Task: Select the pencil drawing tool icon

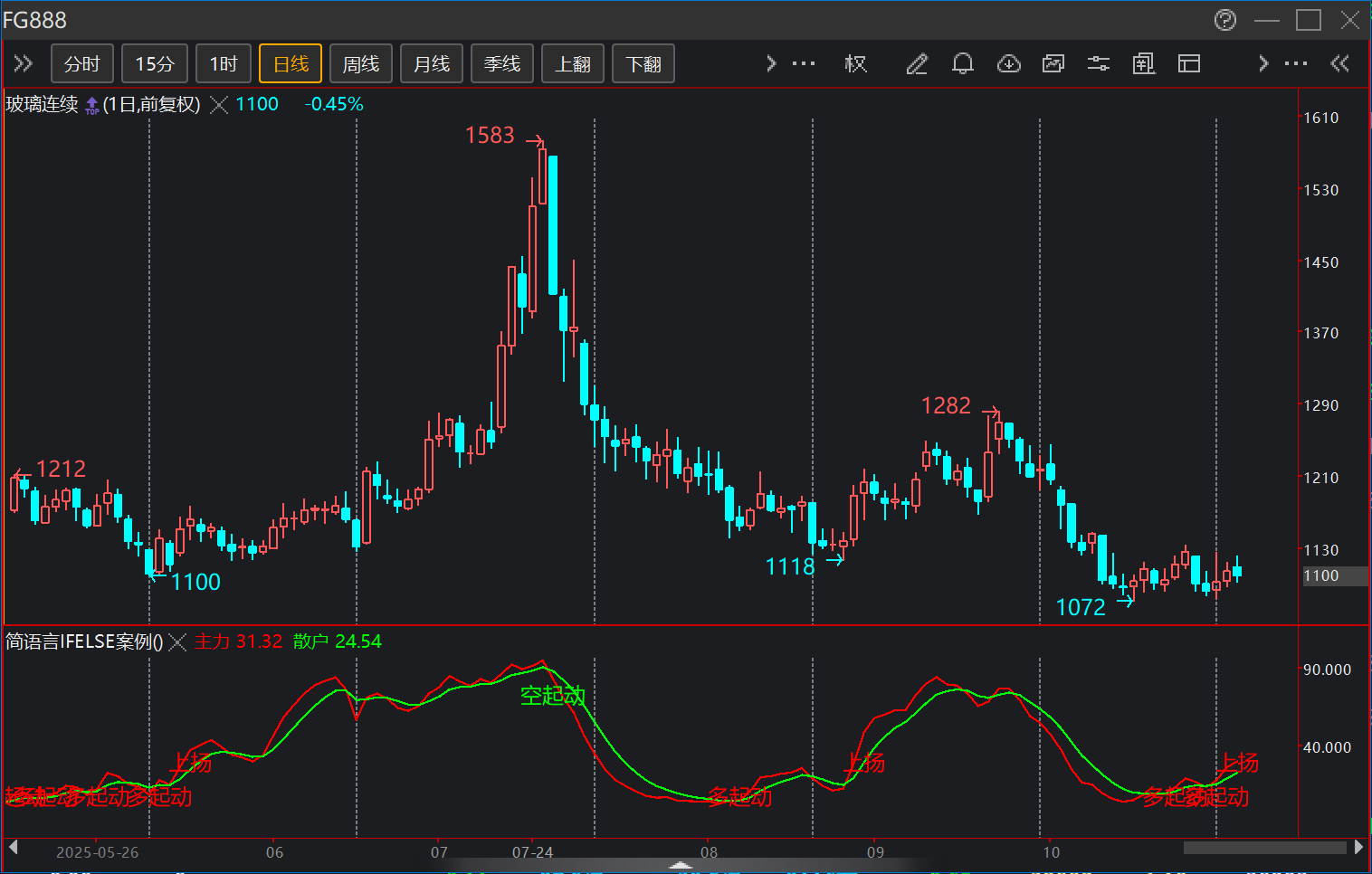Action: pos(917,63)
